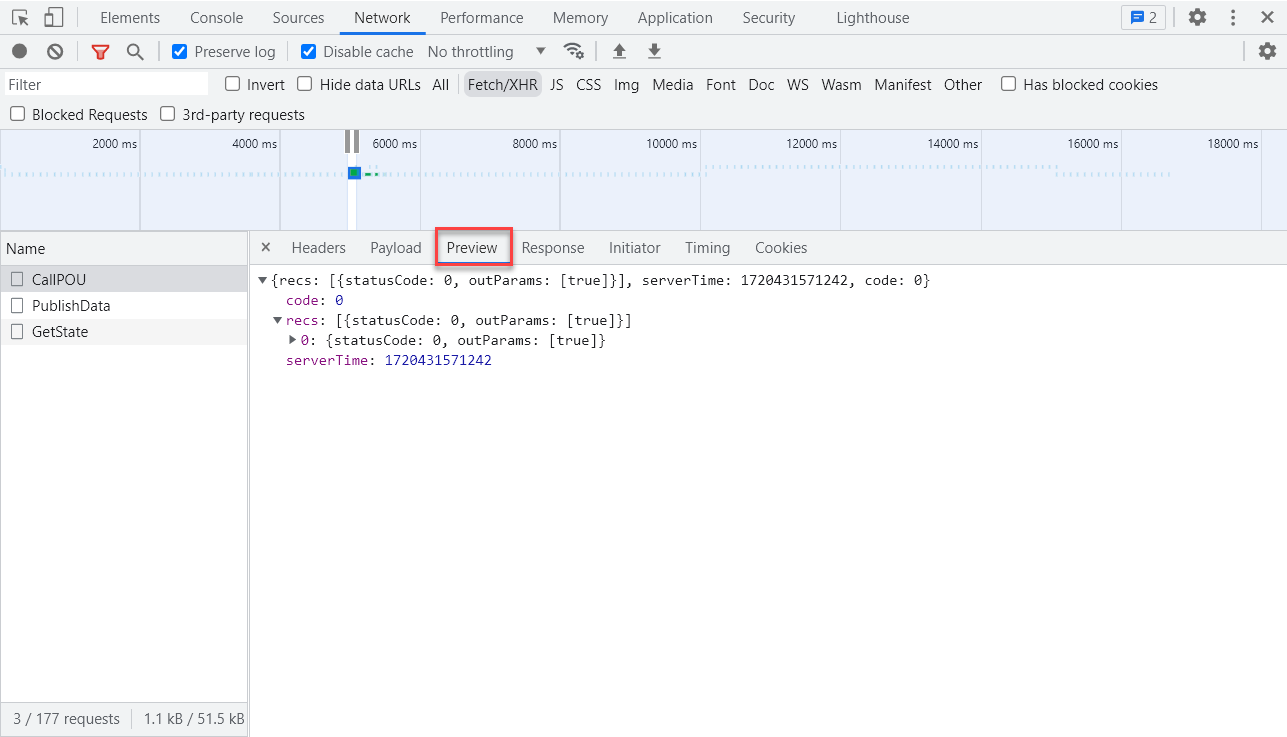Select the CallPOU request row
The image size is (1287, 737).
[x=124, y=279]
